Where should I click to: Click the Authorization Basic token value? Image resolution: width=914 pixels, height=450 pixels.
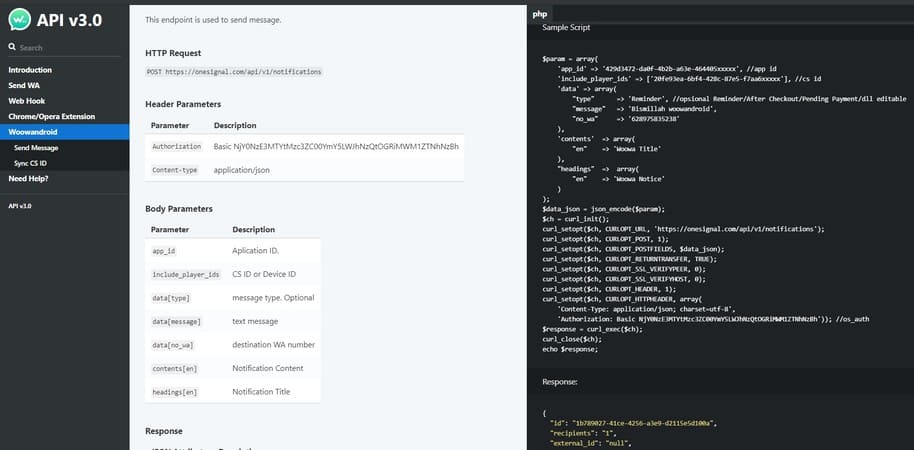[x=336, y=146]
